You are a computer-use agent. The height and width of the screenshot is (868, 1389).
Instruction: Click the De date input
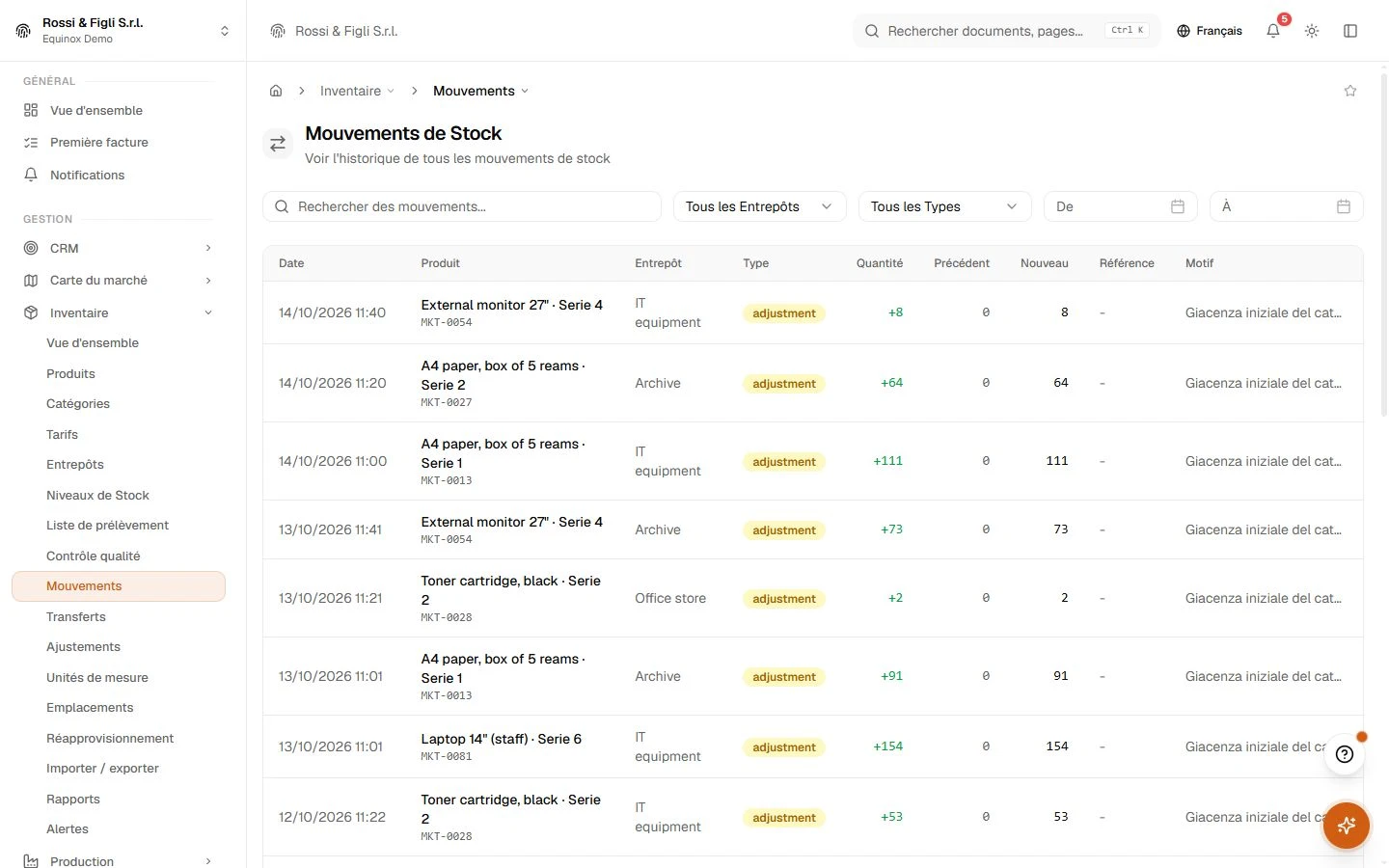[1120, 206]
